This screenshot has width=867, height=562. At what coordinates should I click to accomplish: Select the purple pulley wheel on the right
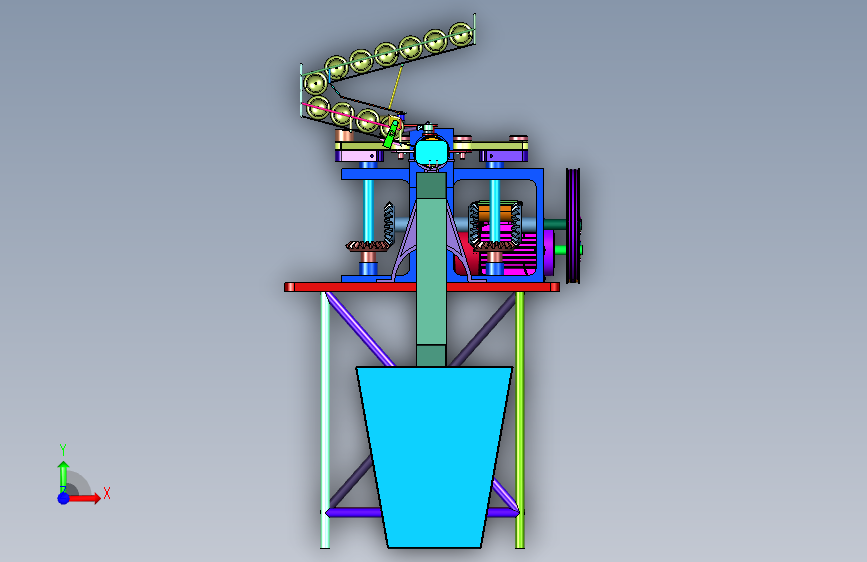(573, 226)
